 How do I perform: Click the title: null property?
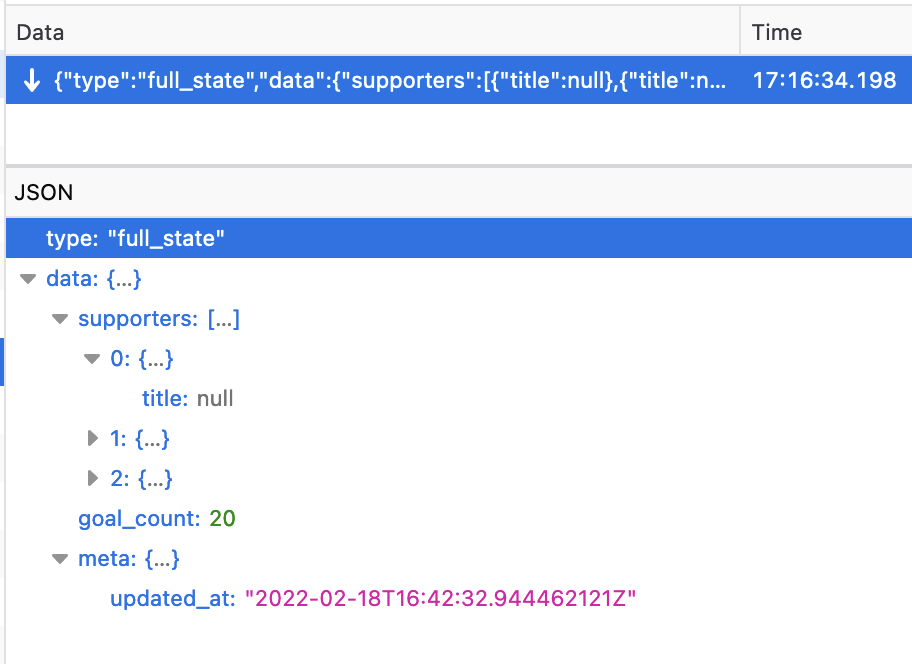[x=188, y=398]
